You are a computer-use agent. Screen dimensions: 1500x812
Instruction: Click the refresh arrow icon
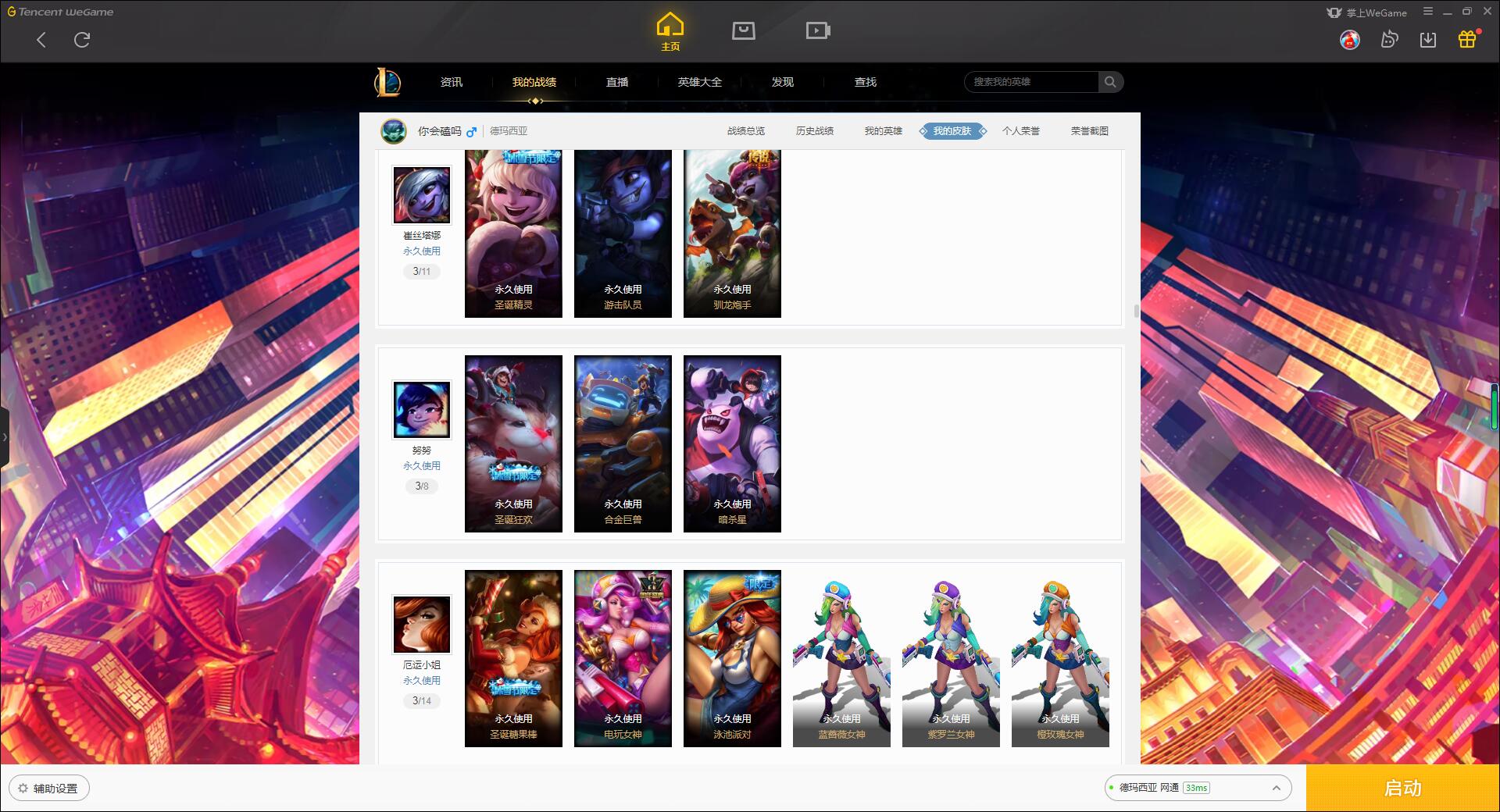pos(82,39)
